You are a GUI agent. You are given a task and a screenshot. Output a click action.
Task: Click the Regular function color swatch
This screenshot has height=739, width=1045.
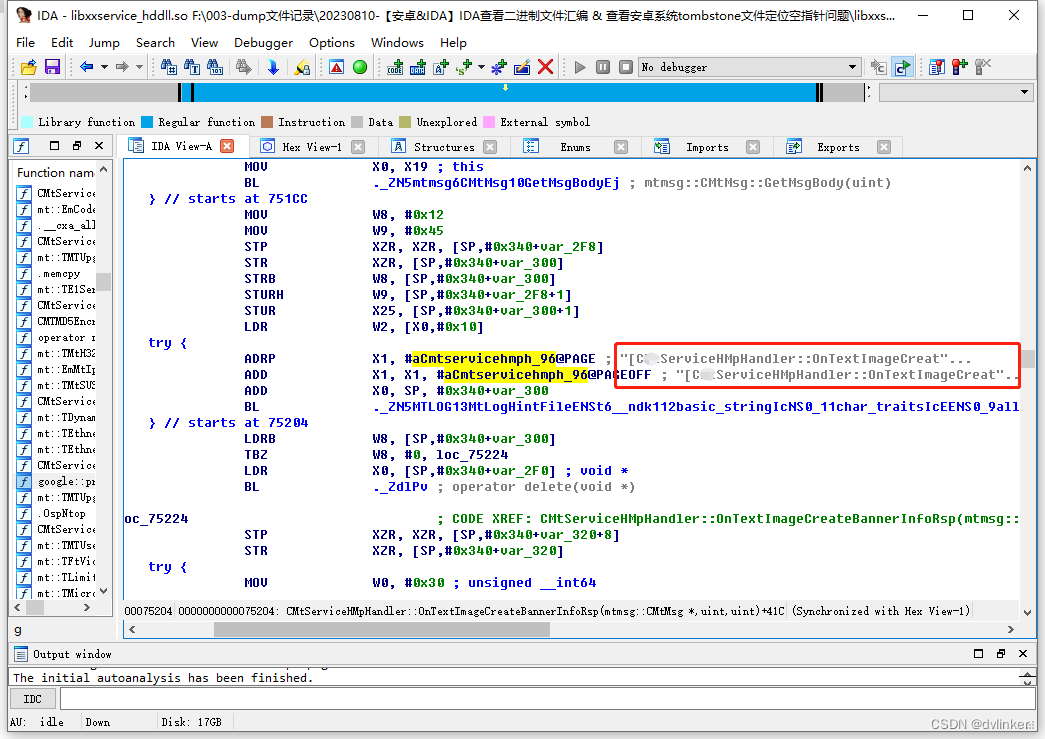147,122
